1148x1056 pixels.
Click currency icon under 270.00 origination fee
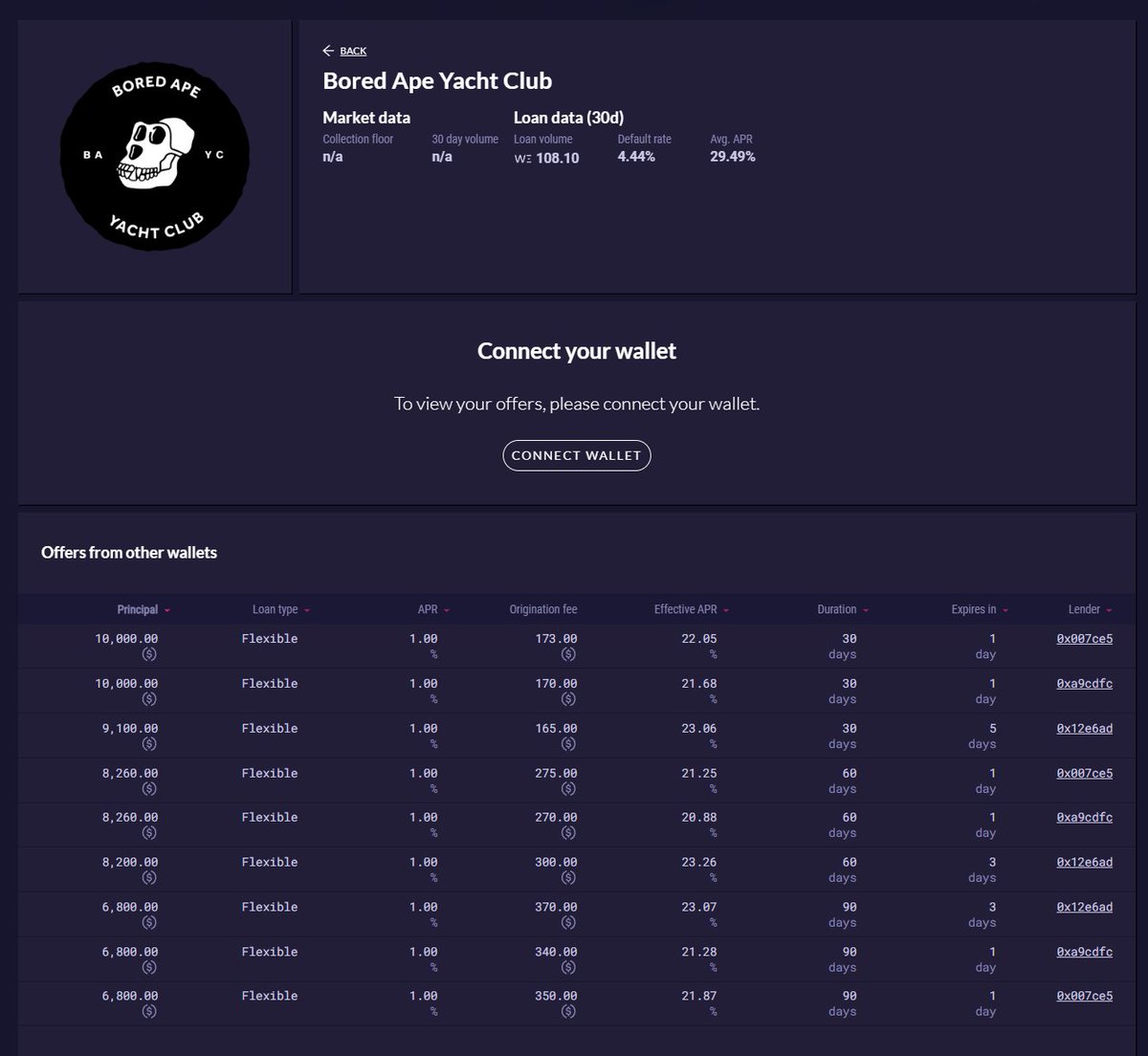568,833
